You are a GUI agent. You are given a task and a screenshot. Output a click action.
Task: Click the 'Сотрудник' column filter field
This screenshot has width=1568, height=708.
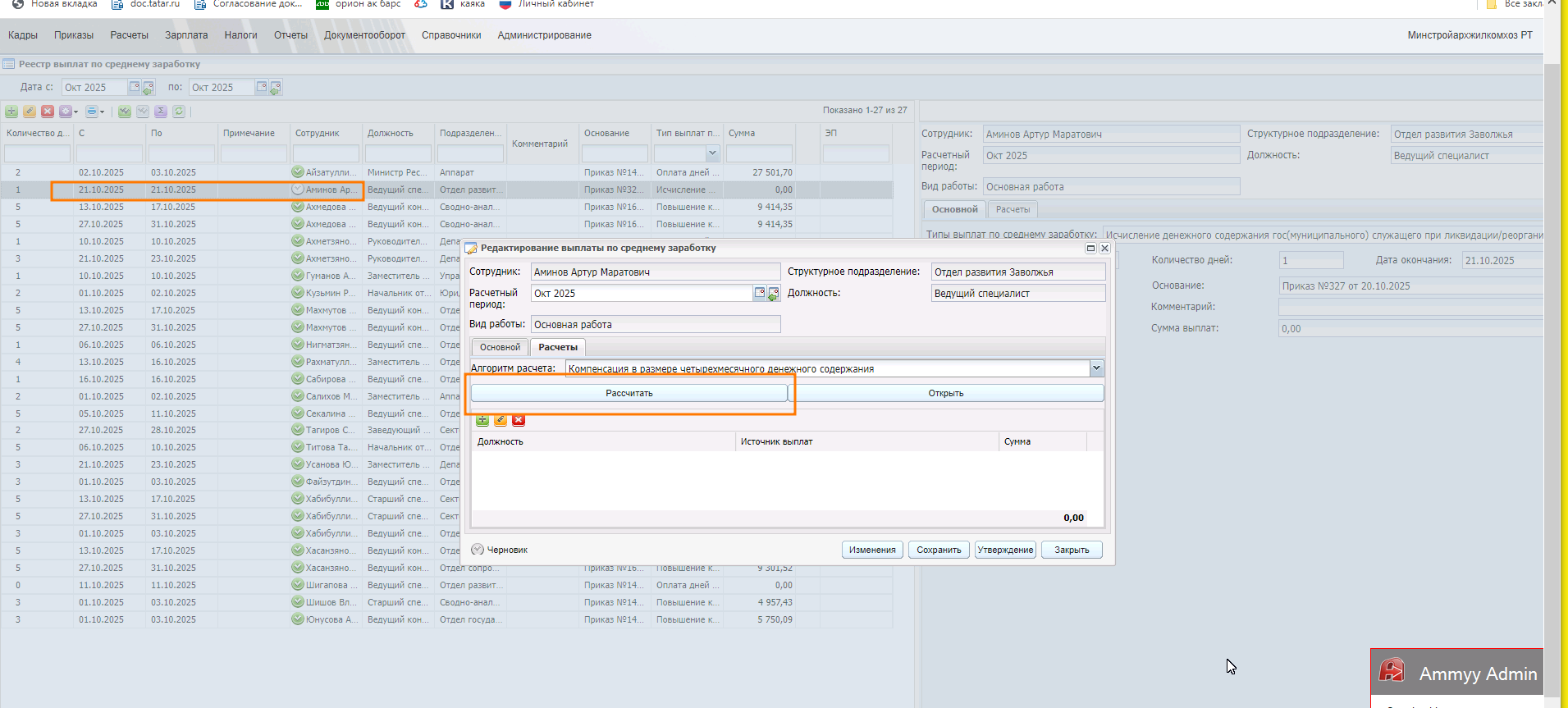point(326,153)
